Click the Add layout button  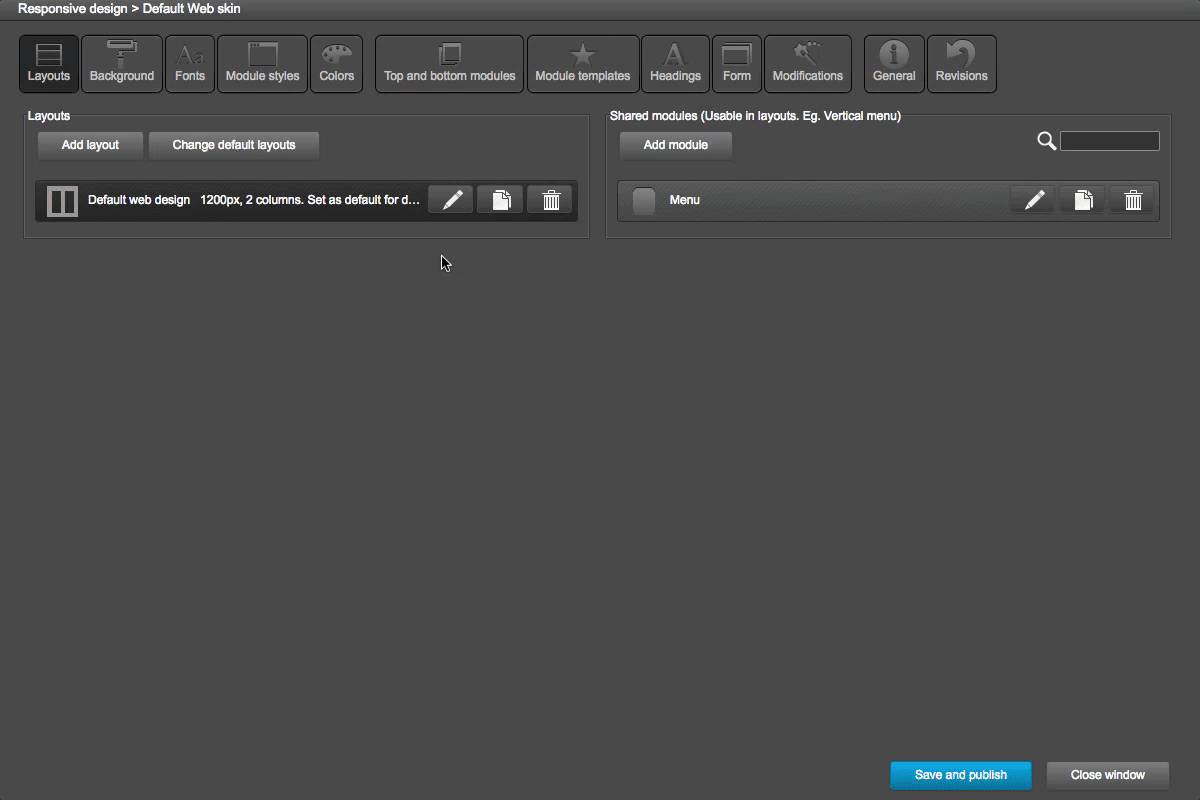(x=90, y=145)
